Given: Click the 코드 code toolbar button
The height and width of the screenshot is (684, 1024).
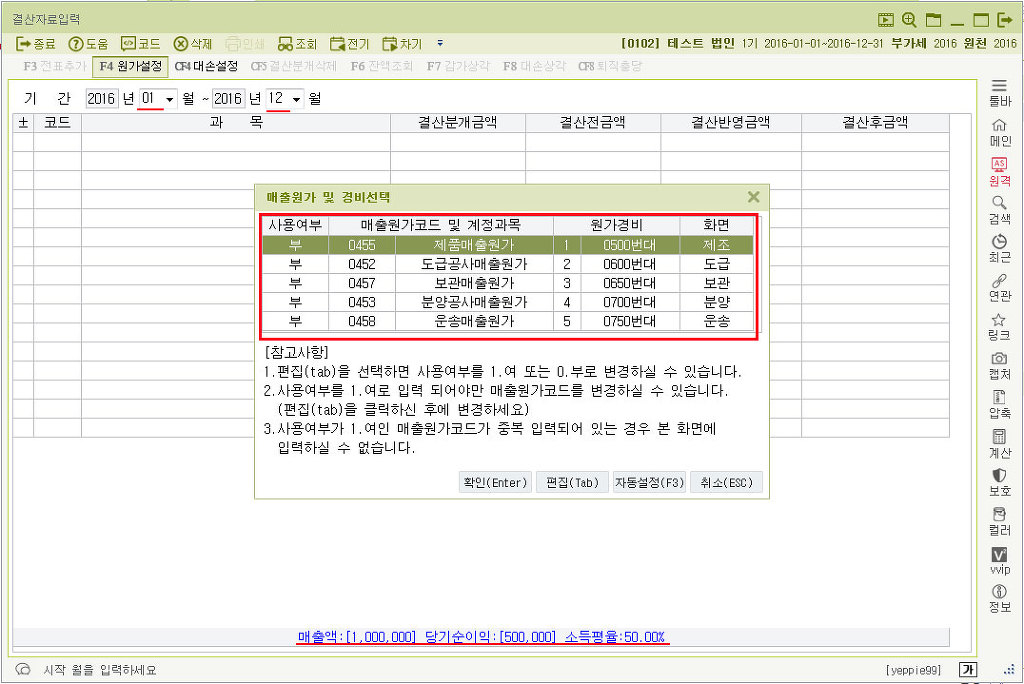Looking at the screenshot, I should point(140,44).
